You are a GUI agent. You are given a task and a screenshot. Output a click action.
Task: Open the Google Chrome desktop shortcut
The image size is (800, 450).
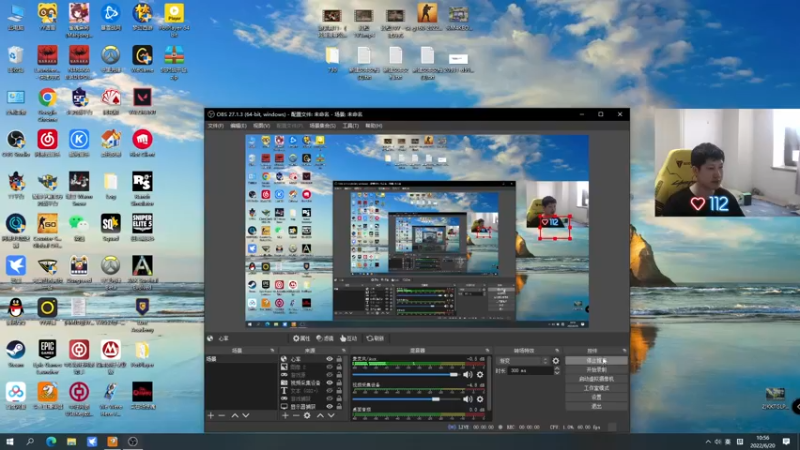click(47, 99)
